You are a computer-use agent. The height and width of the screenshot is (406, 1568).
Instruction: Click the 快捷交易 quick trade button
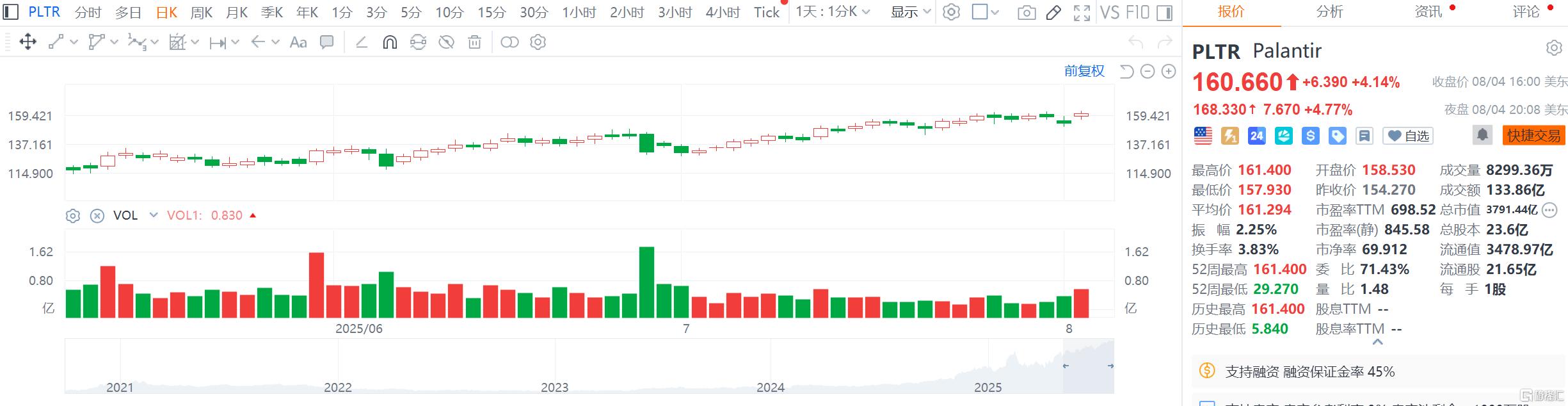pyautogui.click(x=1533, y=136)
